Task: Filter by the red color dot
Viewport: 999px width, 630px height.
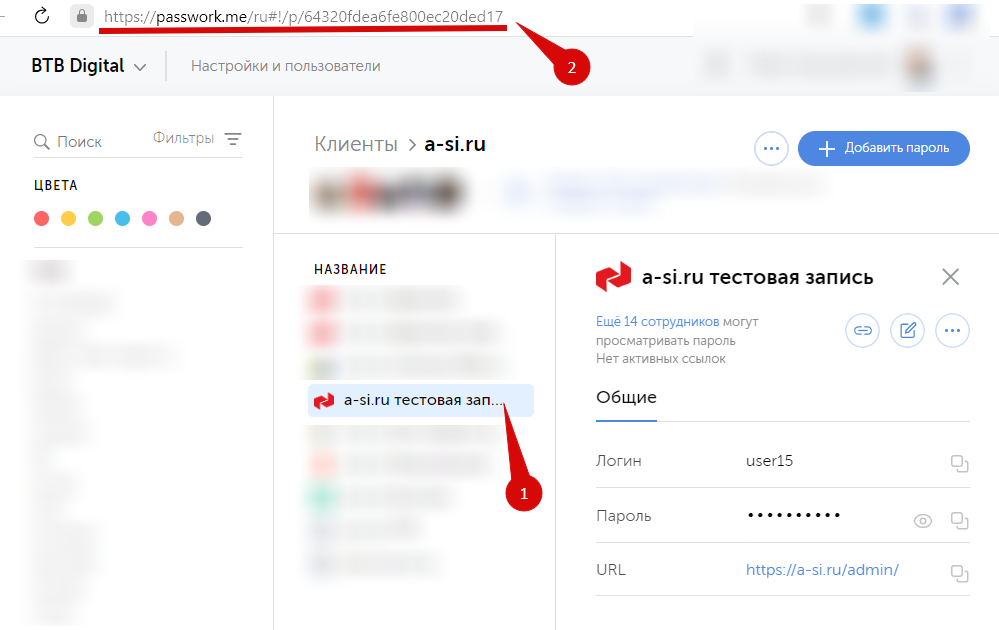Action: (x=41, y=218)
